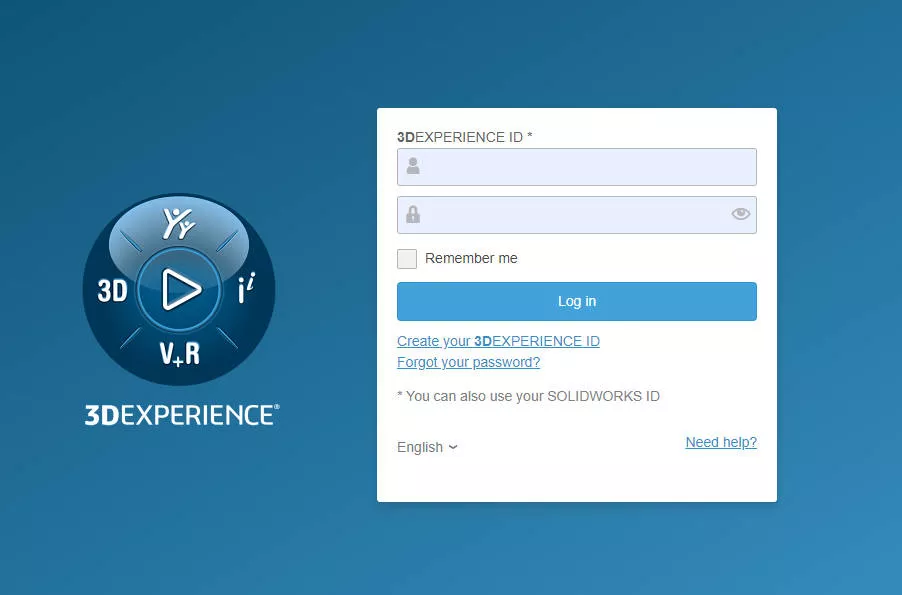The image size is (902, 595).
Task: Click the SOLIDWORKS ID note text
Action: (528, 396)
